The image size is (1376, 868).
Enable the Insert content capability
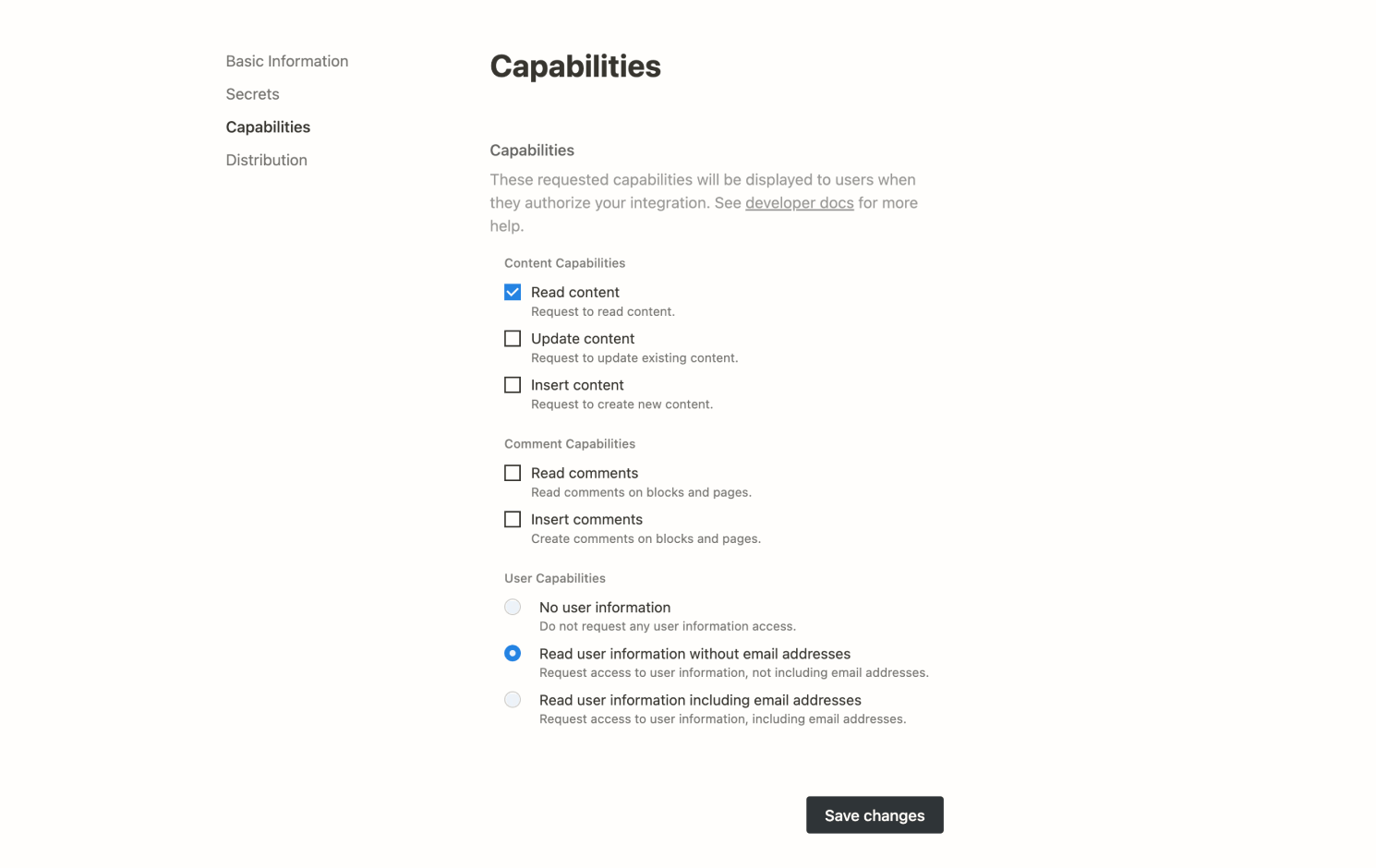[513, 384]
